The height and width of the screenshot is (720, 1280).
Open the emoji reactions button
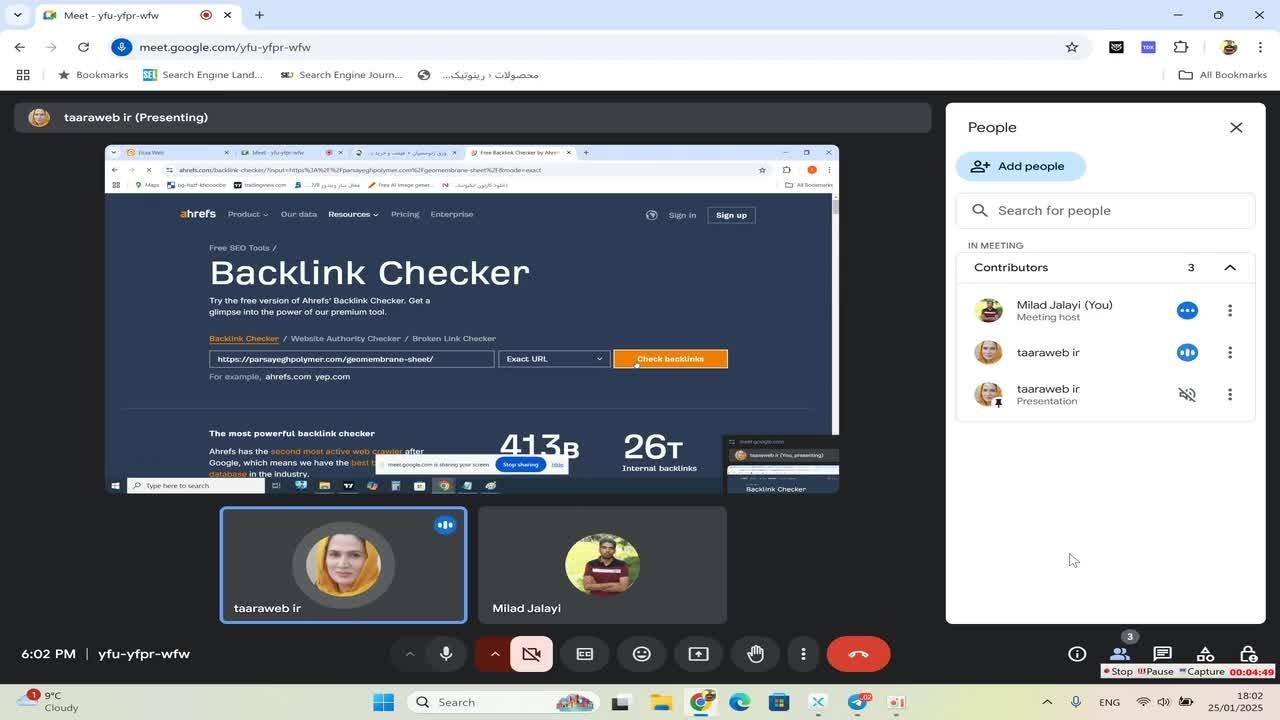pos(642,654)
